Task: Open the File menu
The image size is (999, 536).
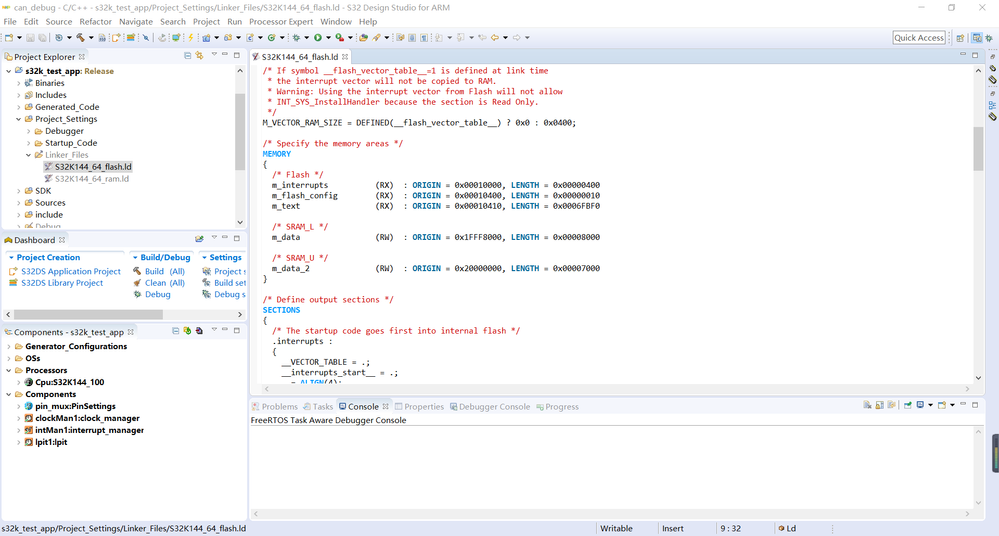Action: (x=10, y=22)
